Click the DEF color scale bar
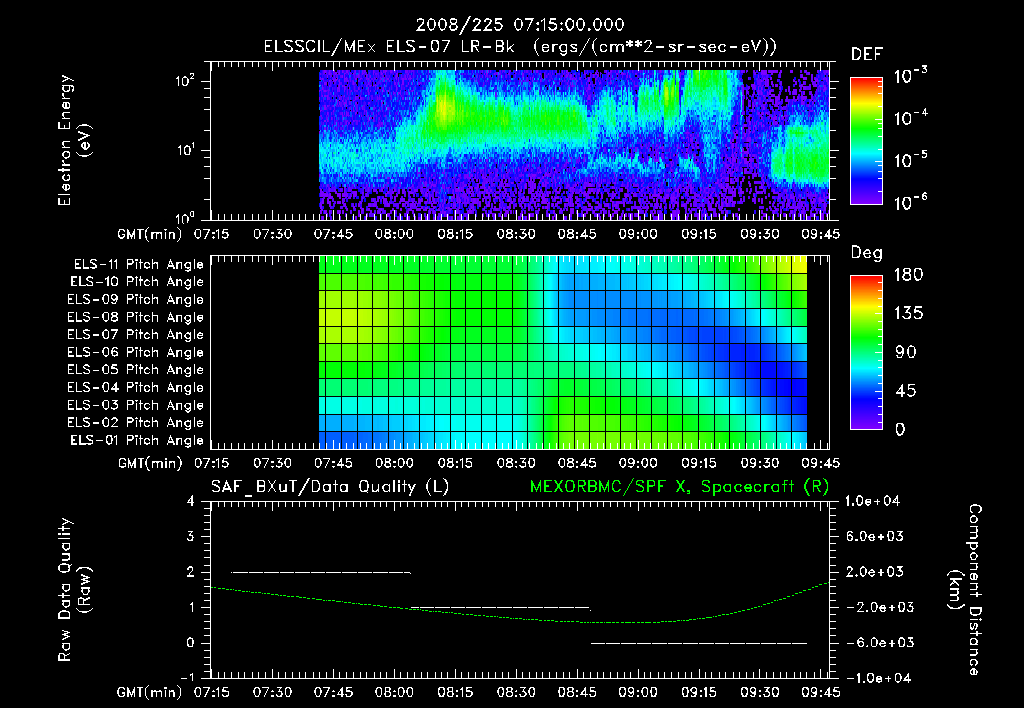 (866, 141)
